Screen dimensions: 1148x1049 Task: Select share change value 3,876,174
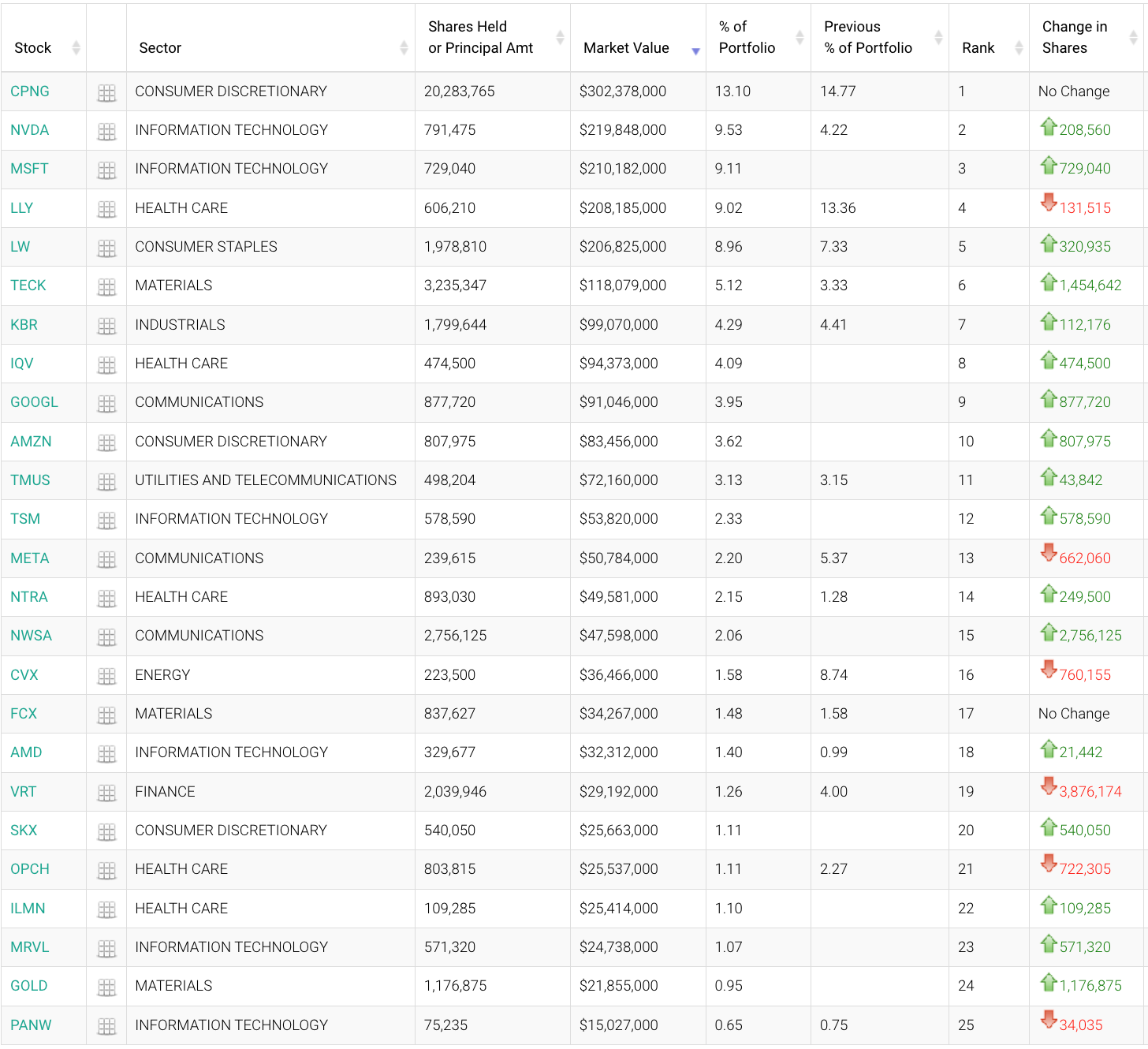(1090, 792)
